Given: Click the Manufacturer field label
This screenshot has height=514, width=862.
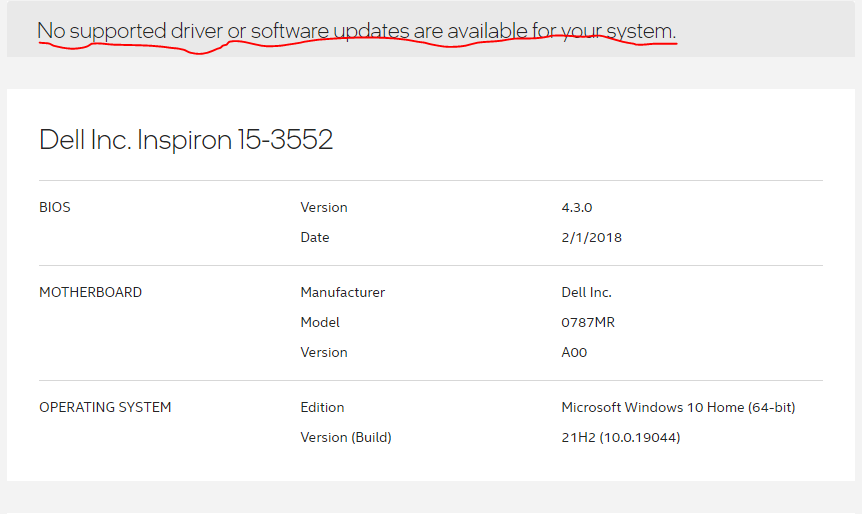Looking at the screenshot, I should click(x=342, y=292).
